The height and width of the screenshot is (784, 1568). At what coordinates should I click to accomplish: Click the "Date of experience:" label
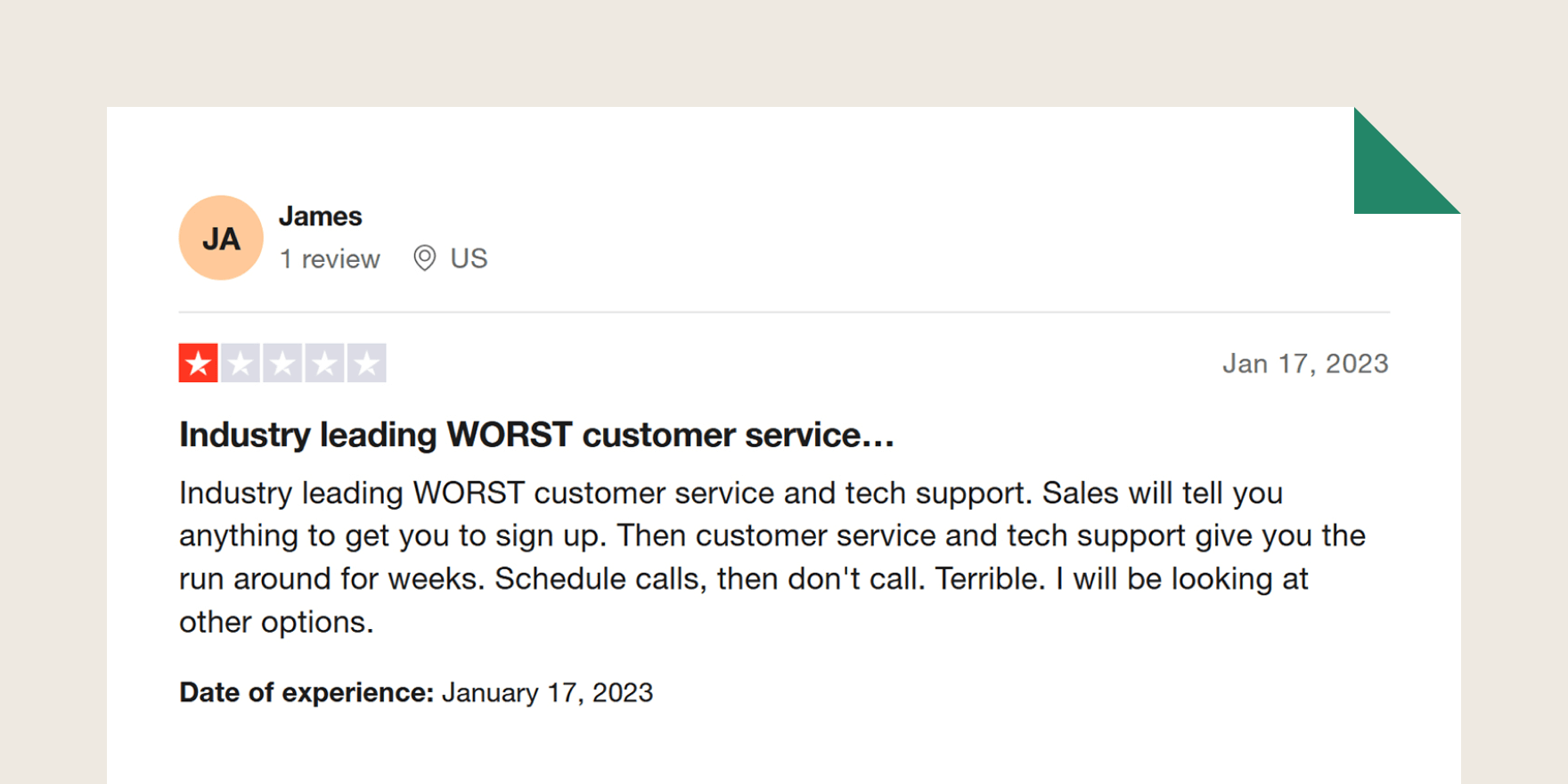(306, 692)
